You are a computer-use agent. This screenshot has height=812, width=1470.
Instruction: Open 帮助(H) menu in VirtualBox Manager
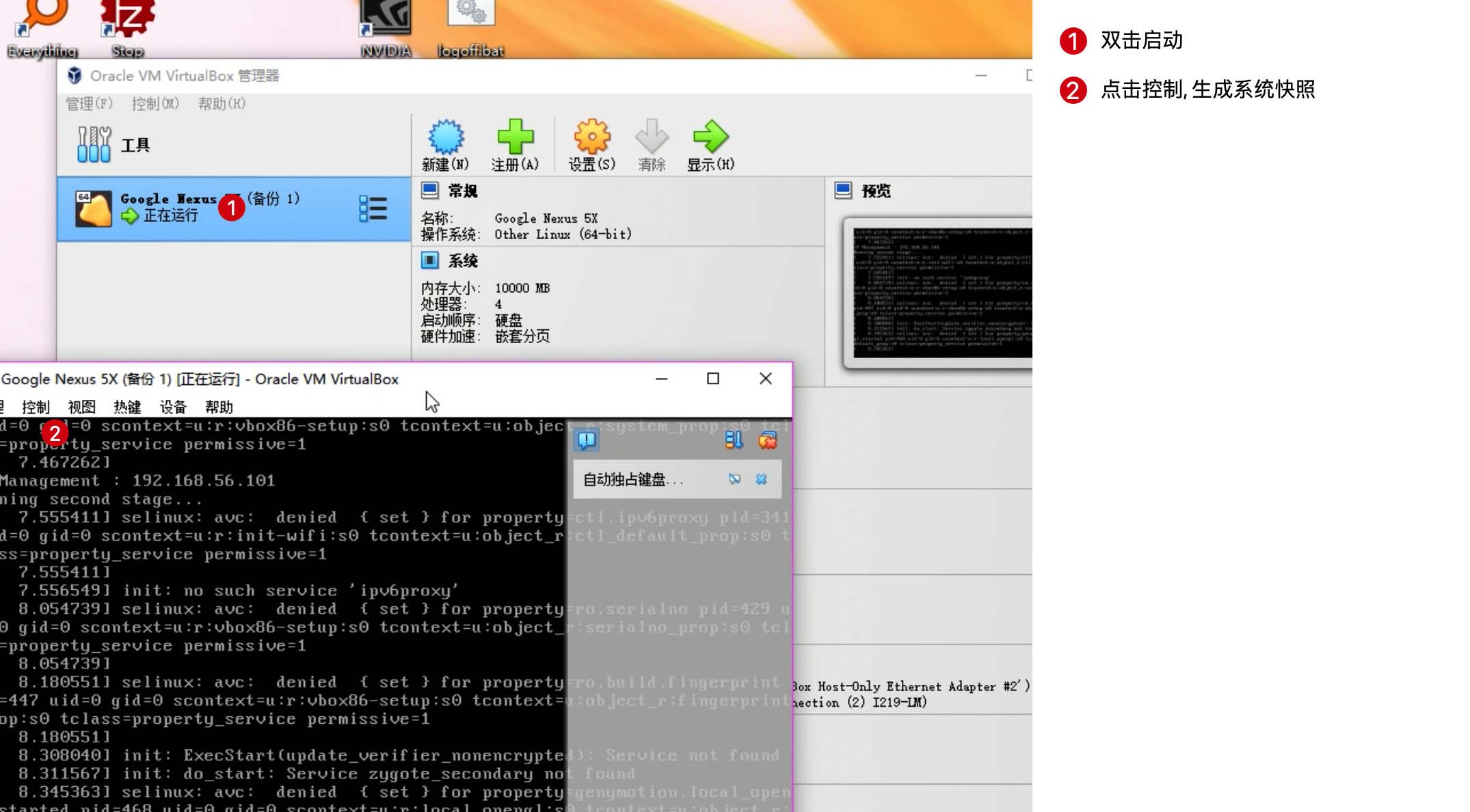pos(222,104)
